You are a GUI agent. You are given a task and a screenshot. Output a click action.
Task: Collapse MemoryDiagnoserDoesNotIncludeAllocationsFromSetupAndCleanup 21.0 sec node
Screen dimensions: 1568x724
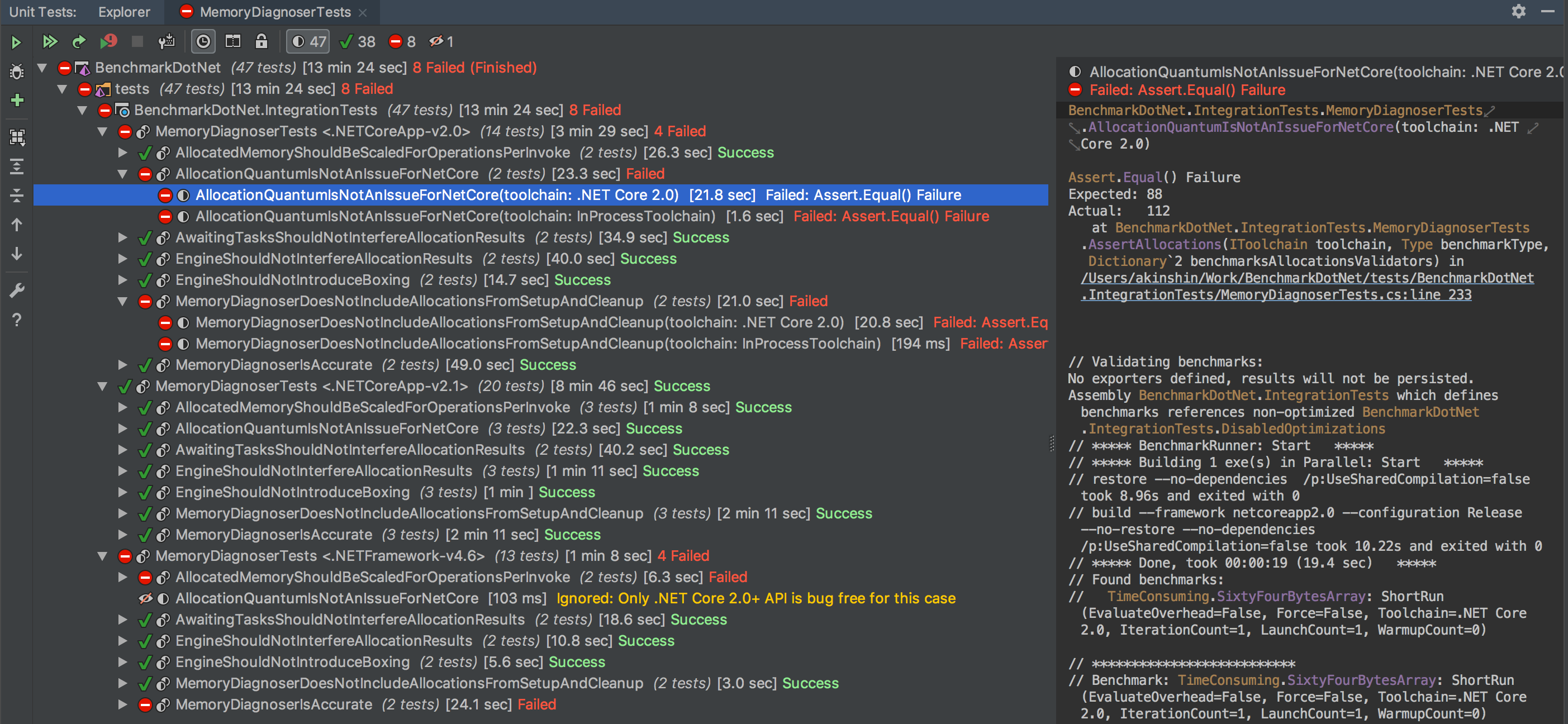pos(122,301)
